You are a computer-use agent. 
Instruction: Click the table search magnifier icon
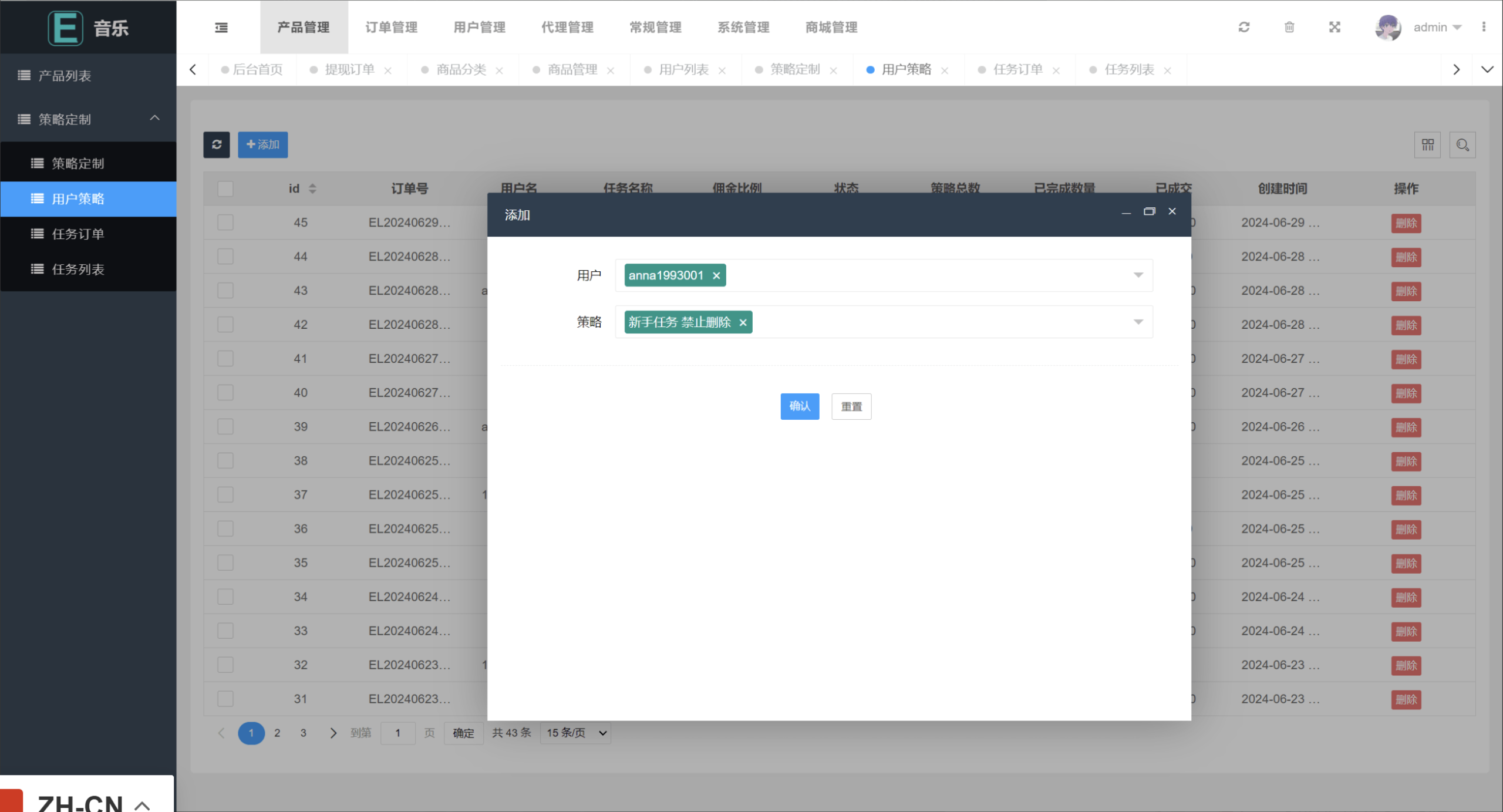click(1462, 144)
